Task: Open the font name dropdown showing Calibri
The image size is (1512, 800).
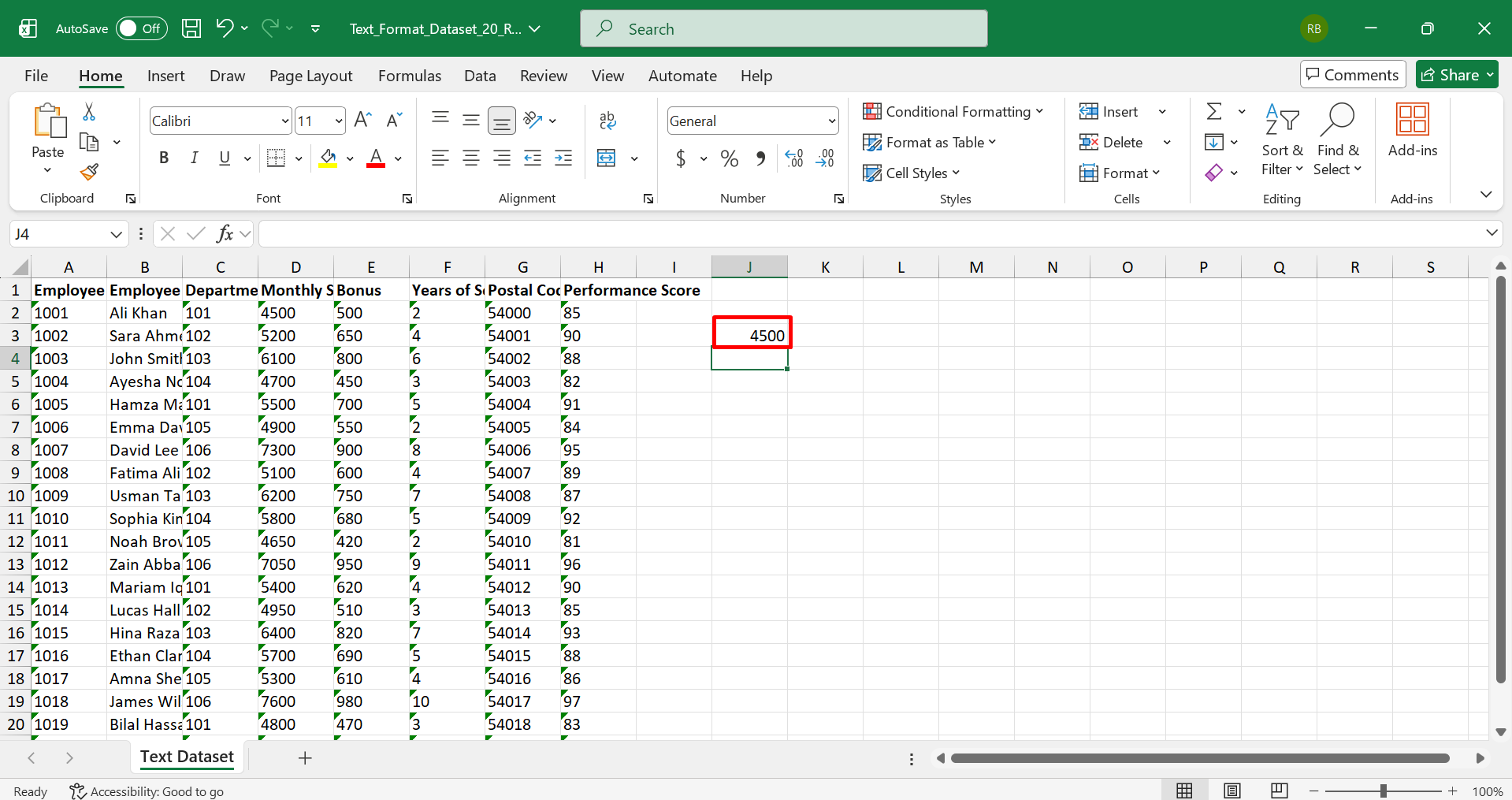Action: click(284, 121)
